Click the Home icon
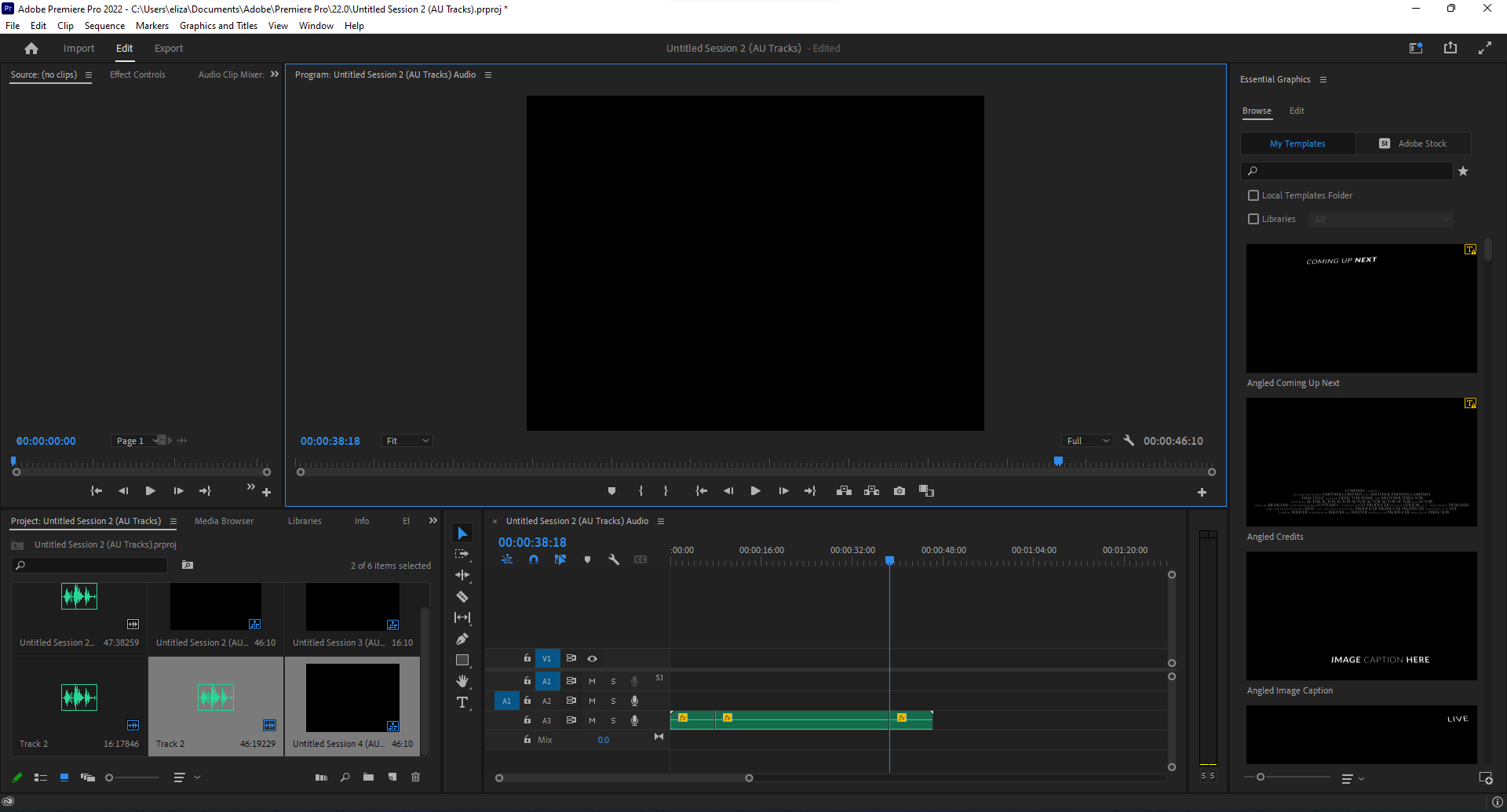Image resolution: width=1507 pixels, height=812 pixels. tap(31, 49)
